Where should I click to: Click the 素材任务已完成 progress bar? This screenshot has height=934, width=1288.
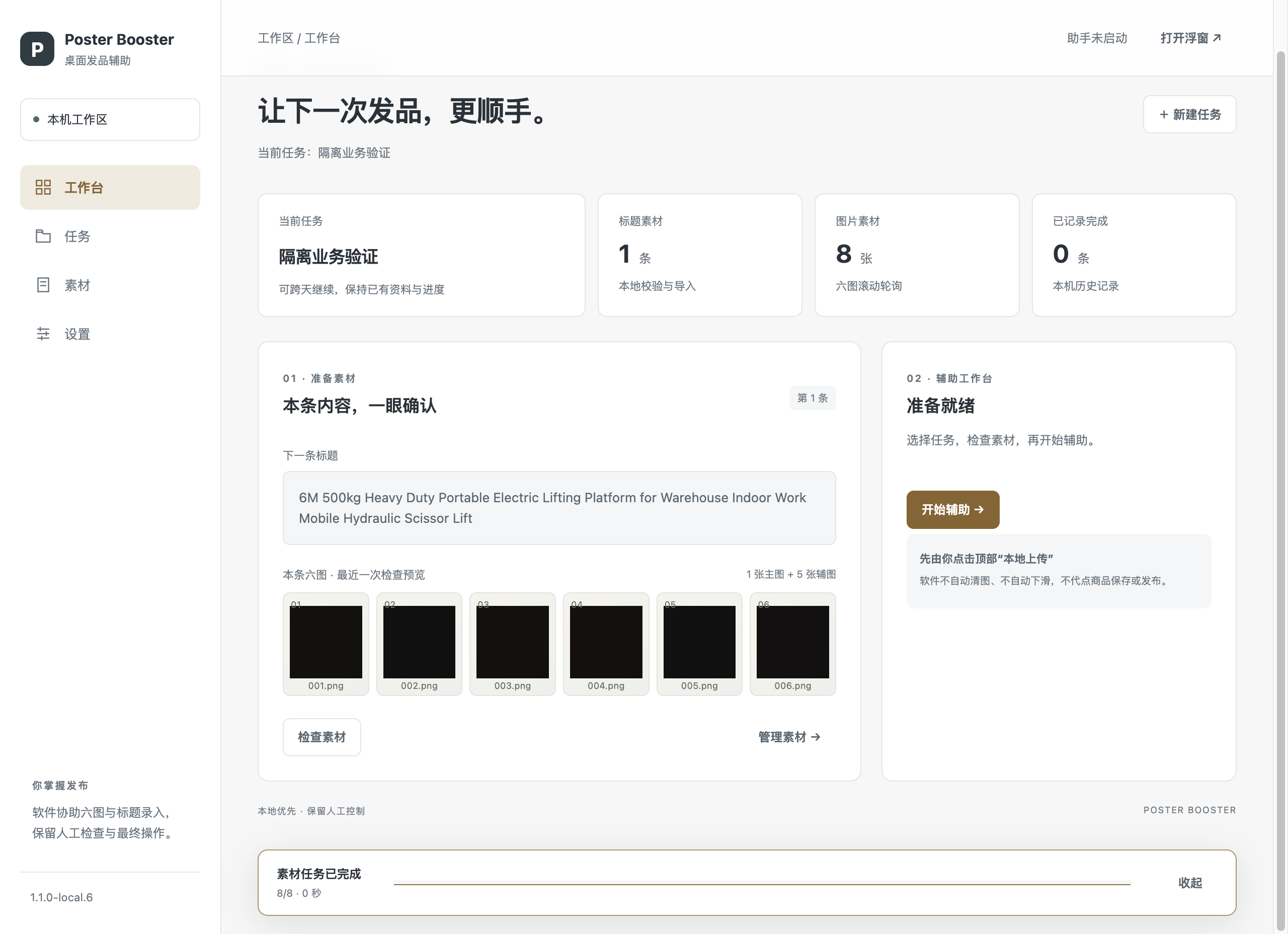pos(762,883)
